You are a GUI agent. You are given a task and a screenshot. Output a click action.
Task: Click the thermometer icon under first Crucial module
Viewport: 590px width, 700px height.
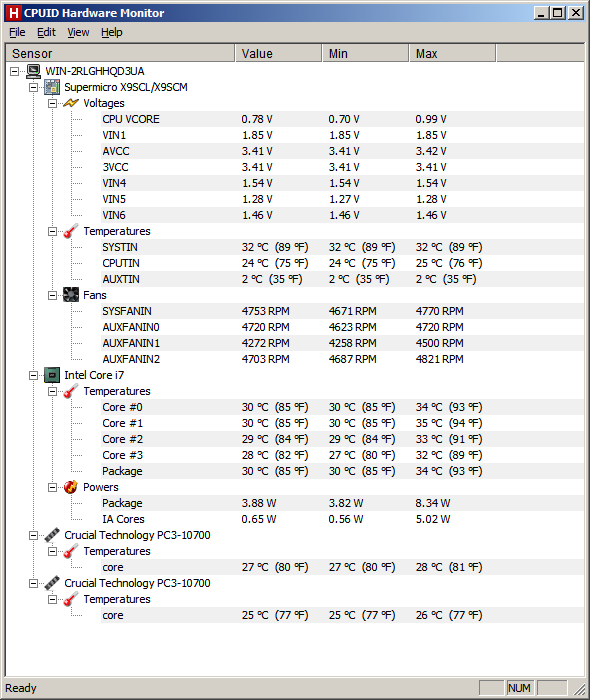coord(71,551)
